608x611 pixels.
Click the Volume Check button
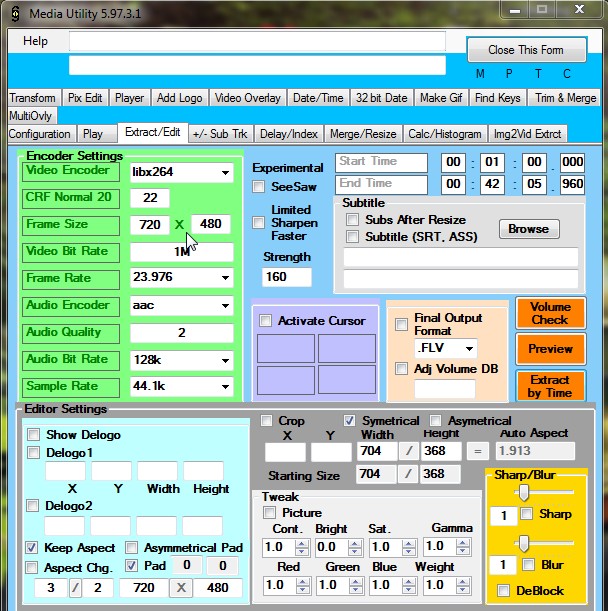[x=550, y=313]
